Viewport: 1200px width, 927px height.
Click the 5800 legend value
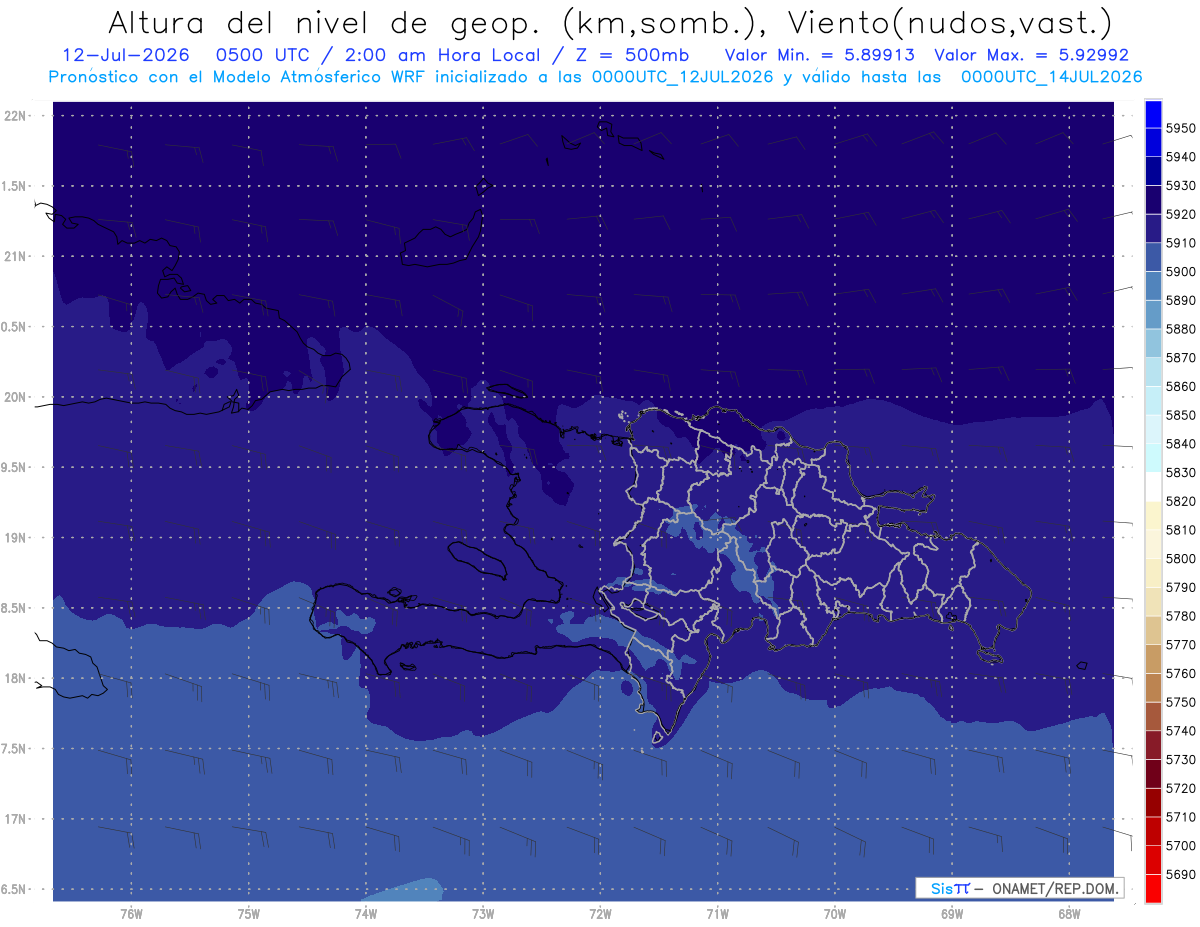[1180, 558]
